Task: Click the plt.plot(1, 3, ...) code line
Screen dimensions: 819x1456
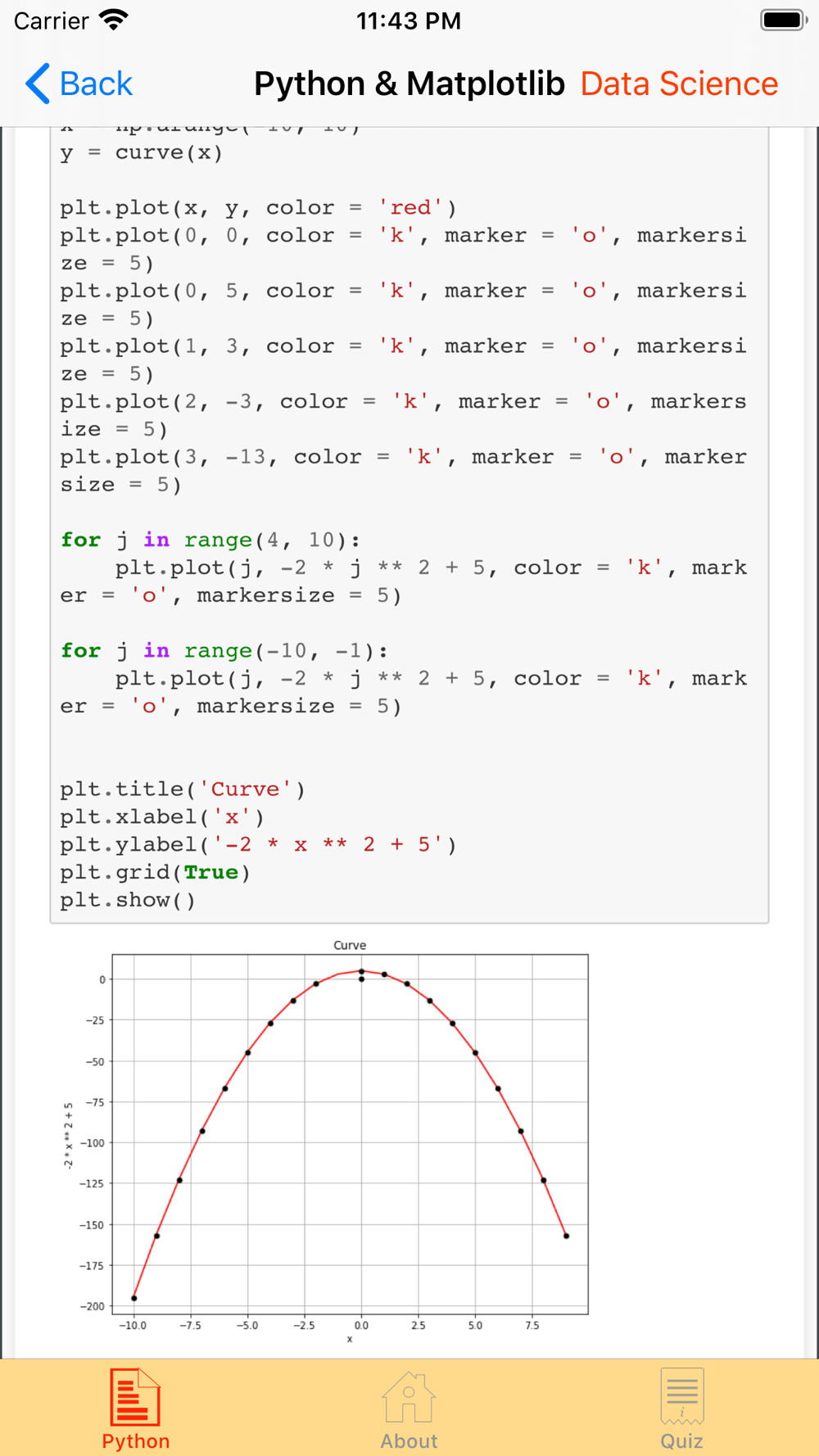Action: [403, 359]
